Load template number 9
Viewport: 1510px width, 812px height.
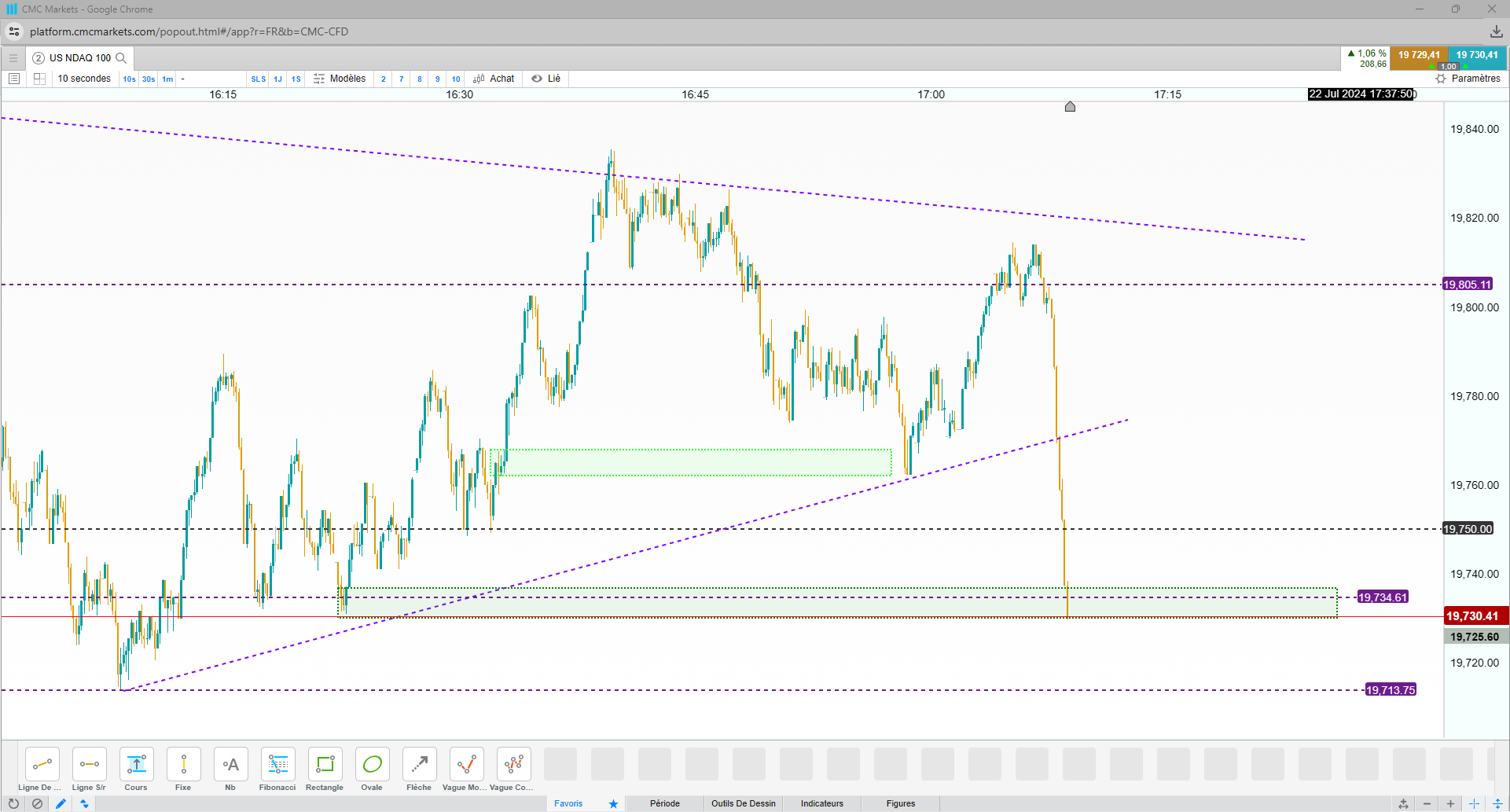[438, 79]
